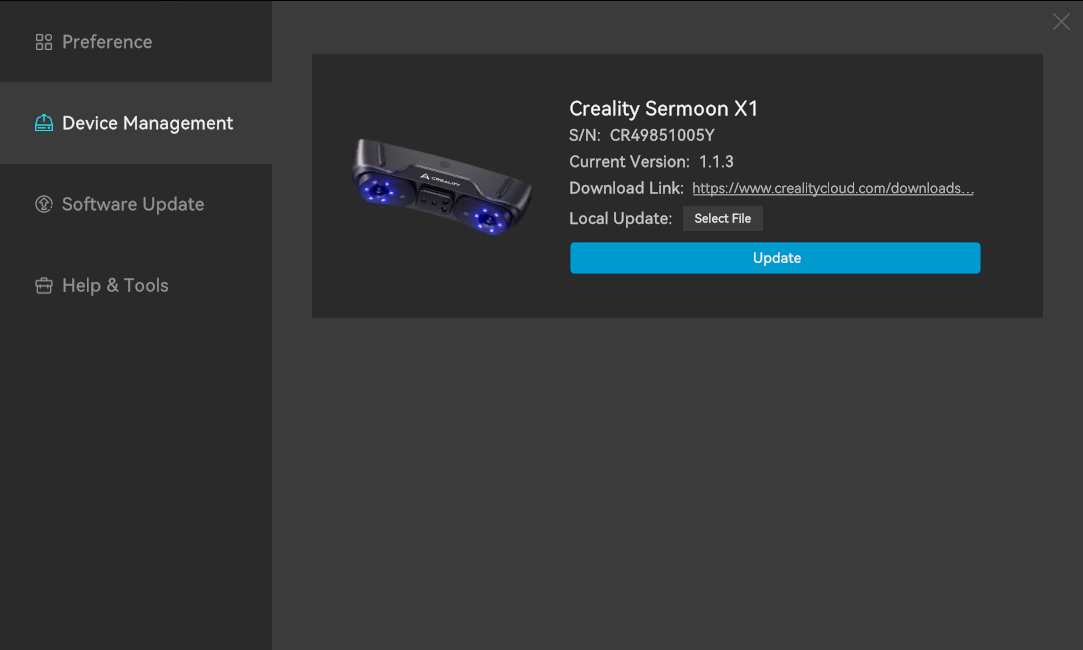This screenshot has height=650, width=1083.
Task: Close the settings window
Action: [x=1061, y=22]
